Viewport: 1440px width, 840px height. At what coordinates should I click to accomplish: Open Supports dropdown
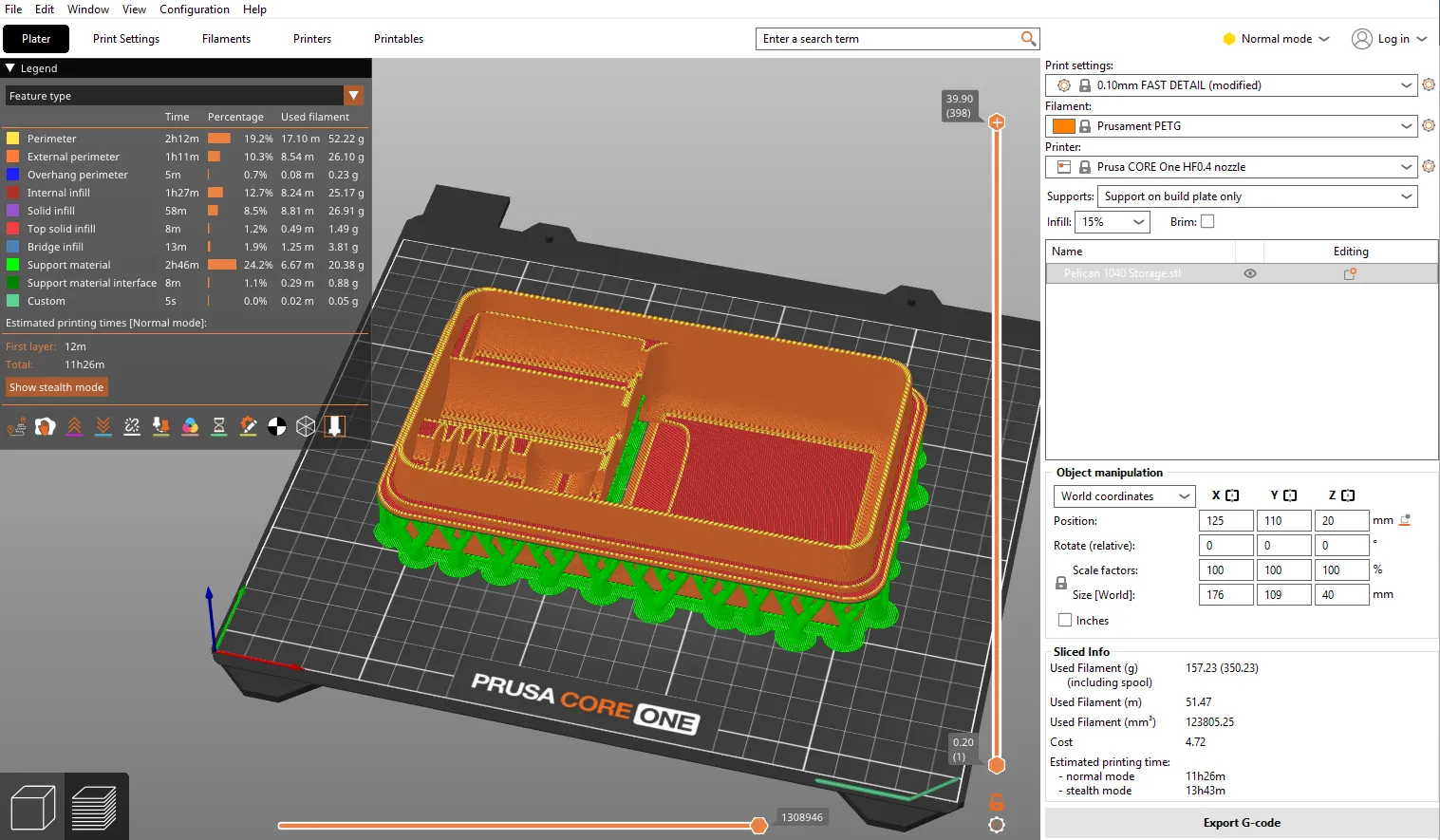(1258, 196)
